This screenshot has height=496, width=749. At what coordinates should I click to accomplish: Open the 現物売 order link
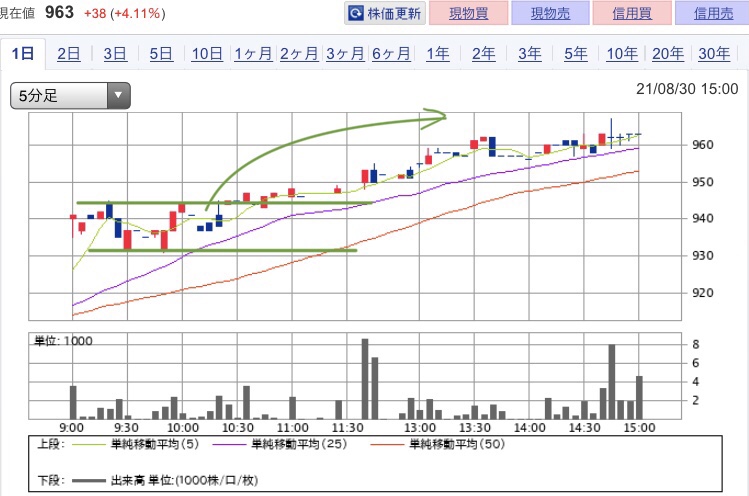(x=550, y=13)
